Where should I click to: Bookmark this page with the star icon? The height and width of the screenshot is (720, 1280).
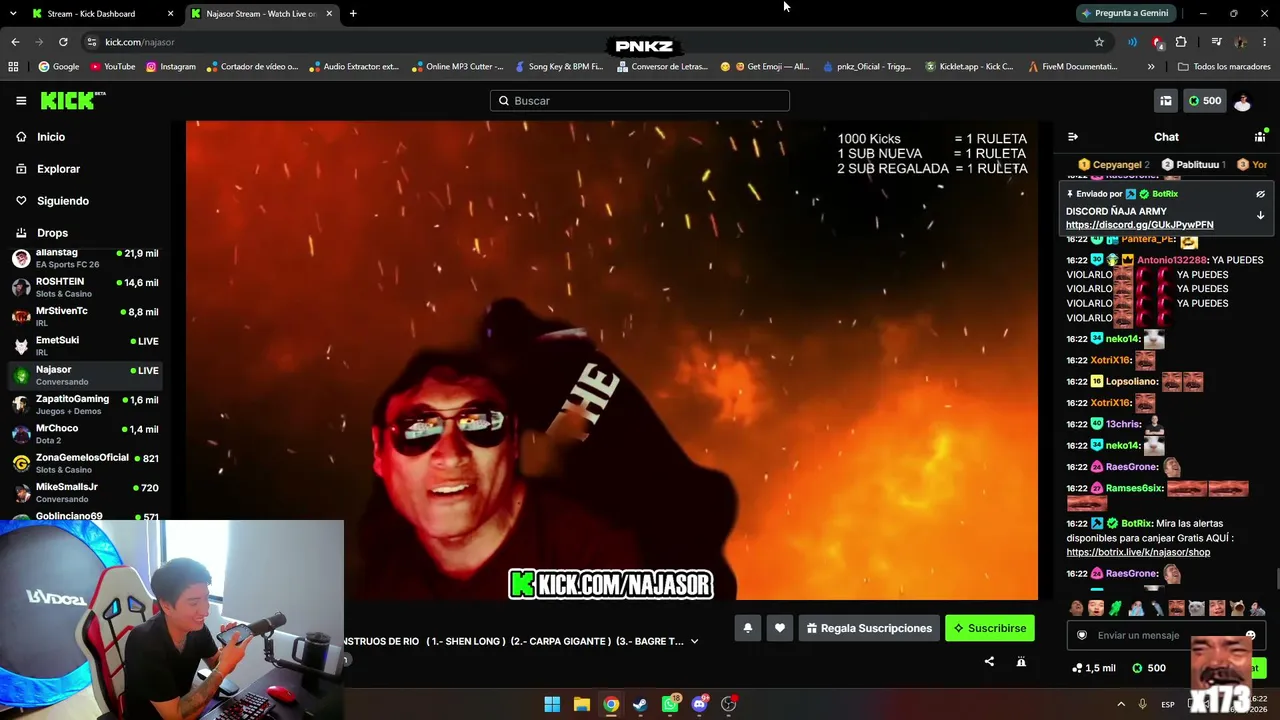click(x=1099, y=42)
